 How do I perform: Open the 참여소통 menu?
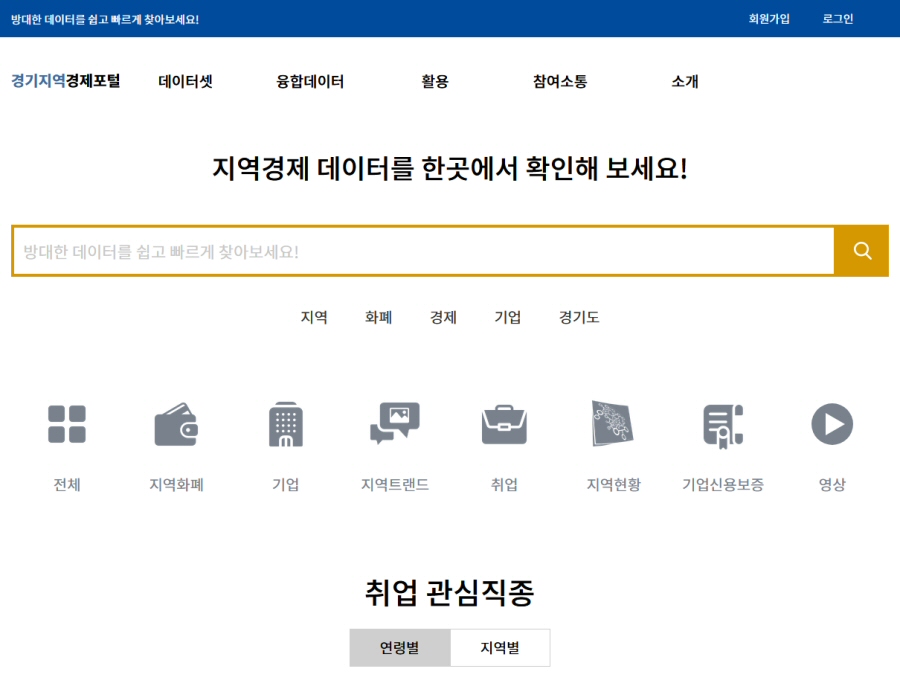pos(560,81)
